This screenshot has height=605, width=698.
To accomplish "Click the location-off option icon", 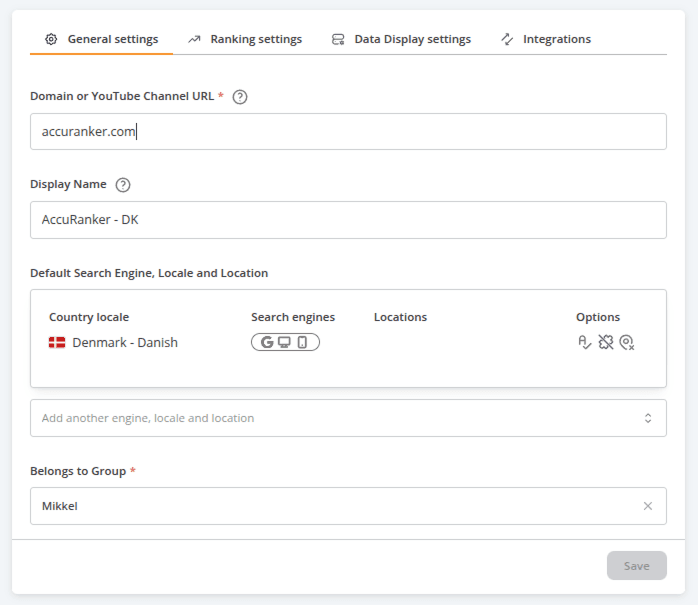I will pos(627,342).
